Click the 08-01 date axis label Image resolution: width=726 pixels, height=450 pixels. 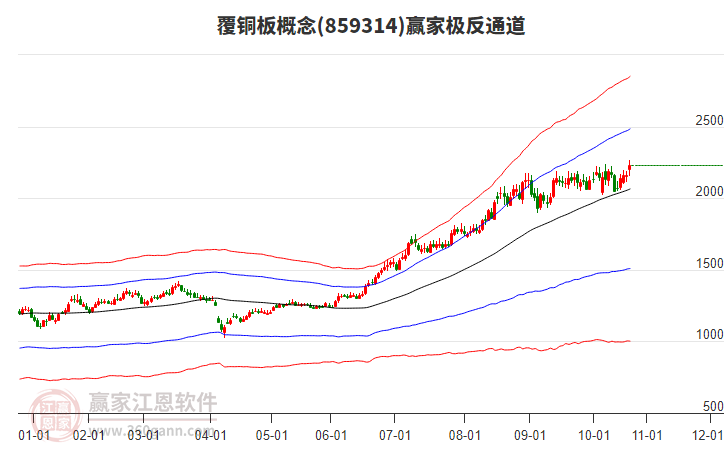464,436
